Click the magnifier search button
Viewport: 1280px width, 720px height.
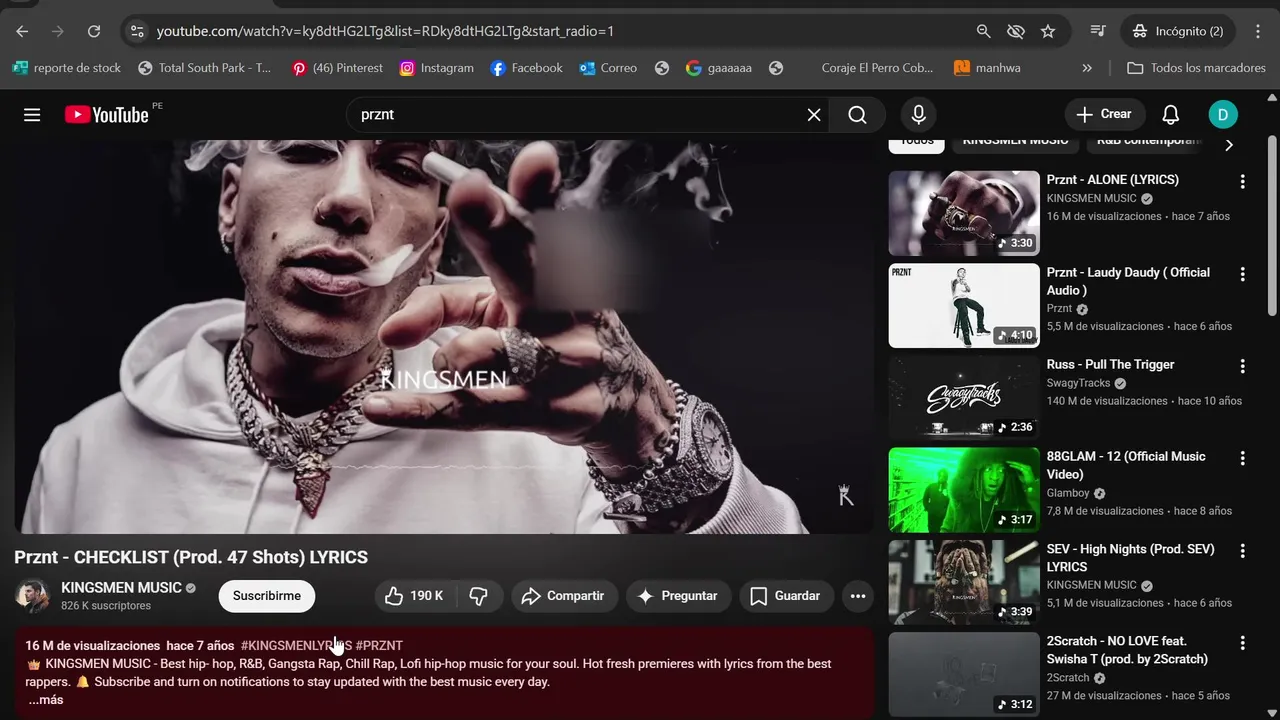coord(857,115)
